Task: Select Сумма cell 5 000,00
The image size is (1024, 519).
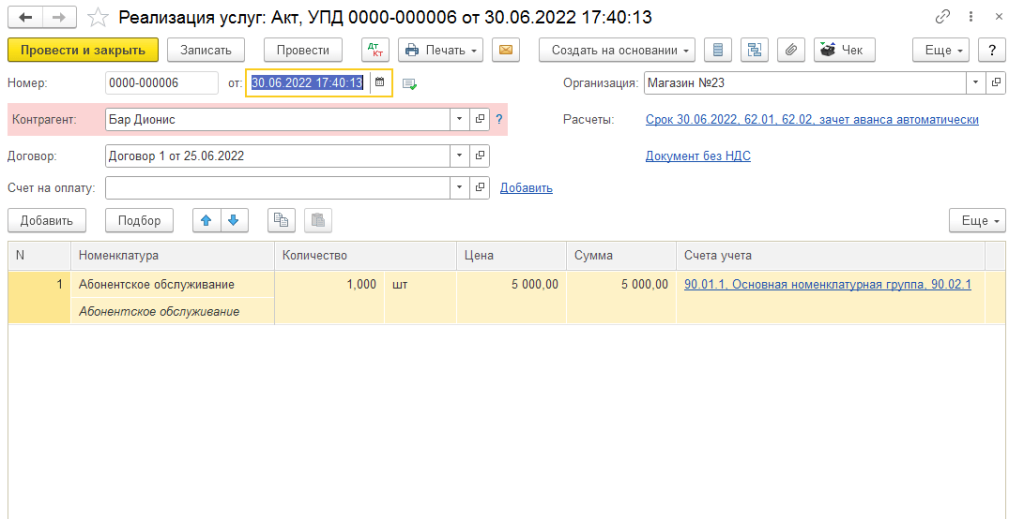Action: click(621, 285)
